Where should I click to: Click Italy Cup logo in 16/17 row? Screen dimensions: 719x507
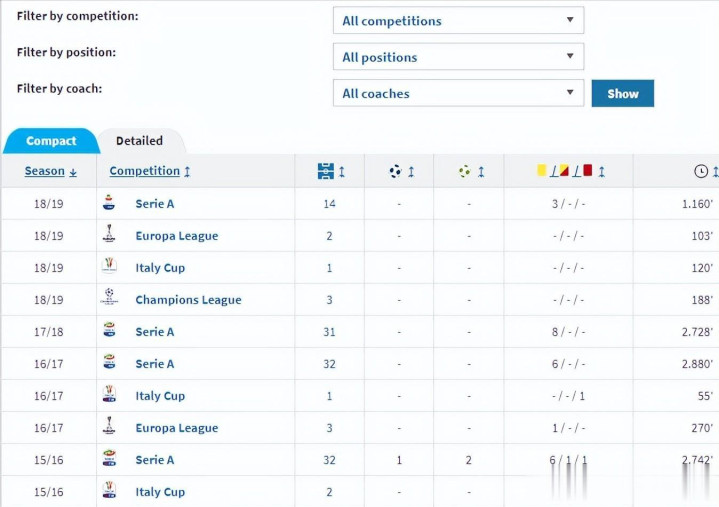pos(109,394)
